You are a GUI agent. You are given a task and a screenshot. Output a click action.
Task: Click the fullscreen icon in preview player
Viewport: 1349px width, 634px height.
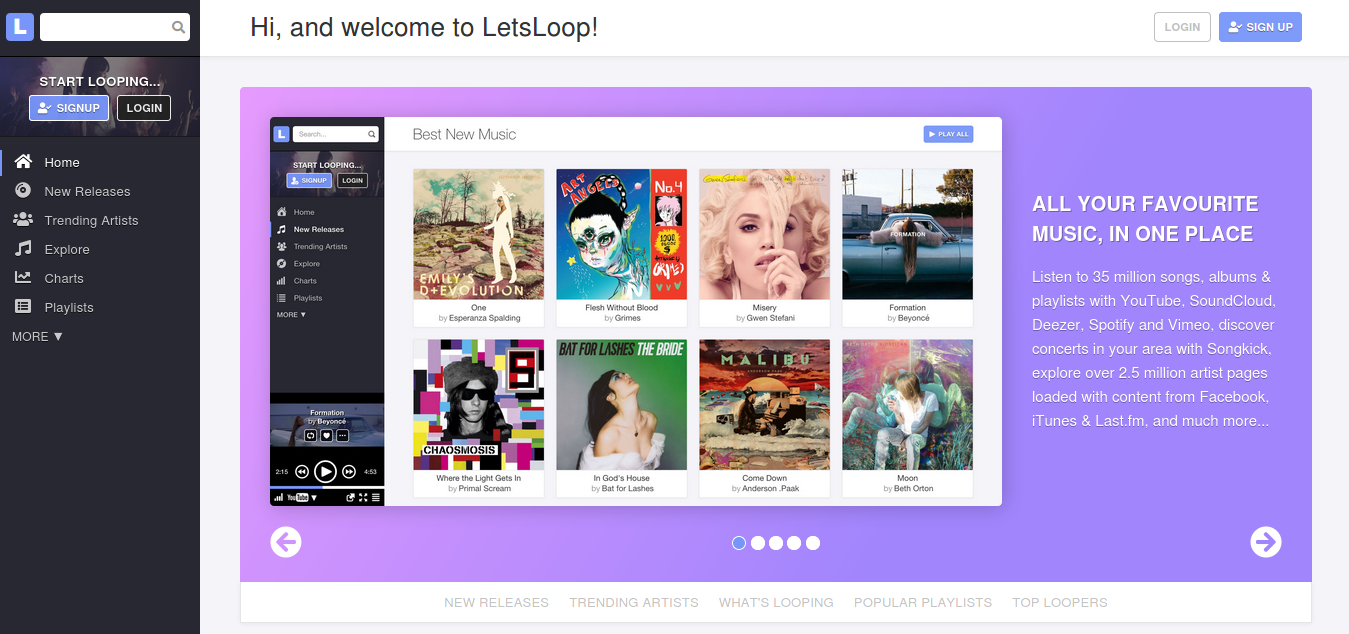click(x=363, y=497)
